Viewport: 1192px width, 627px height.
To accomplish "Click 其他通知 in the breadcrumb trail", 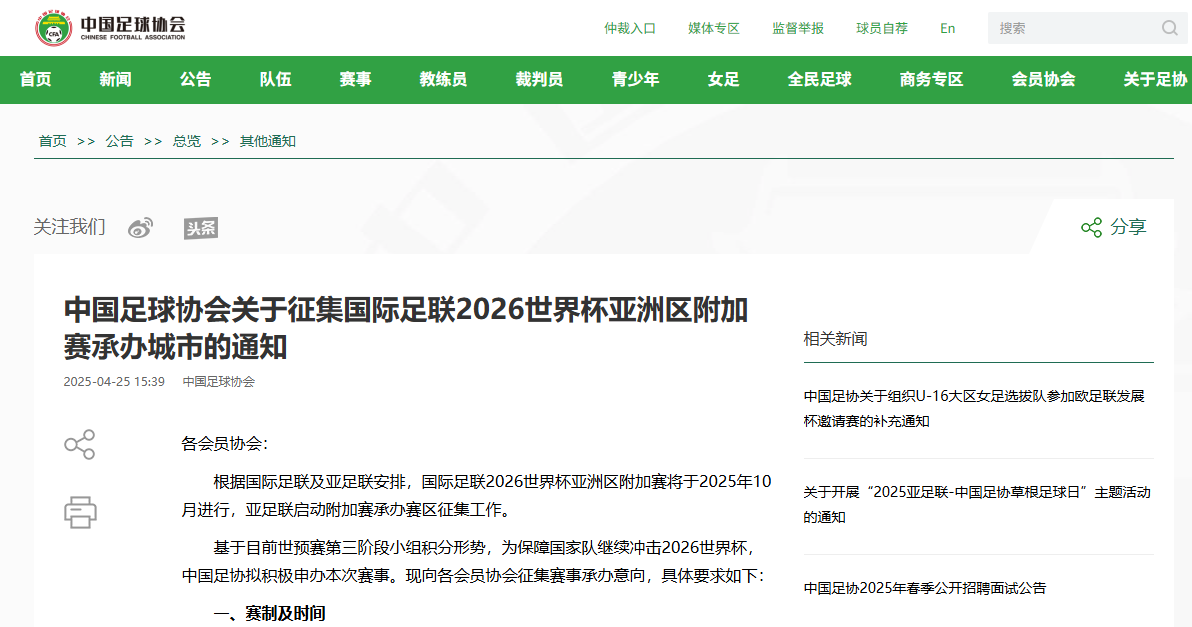I will [268, 141].
